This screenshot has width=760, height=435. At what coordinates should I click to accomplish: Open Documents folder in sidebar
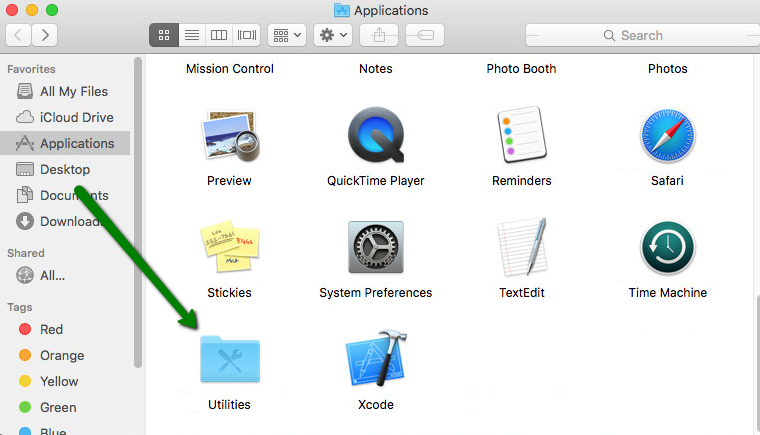pos(65,195)
